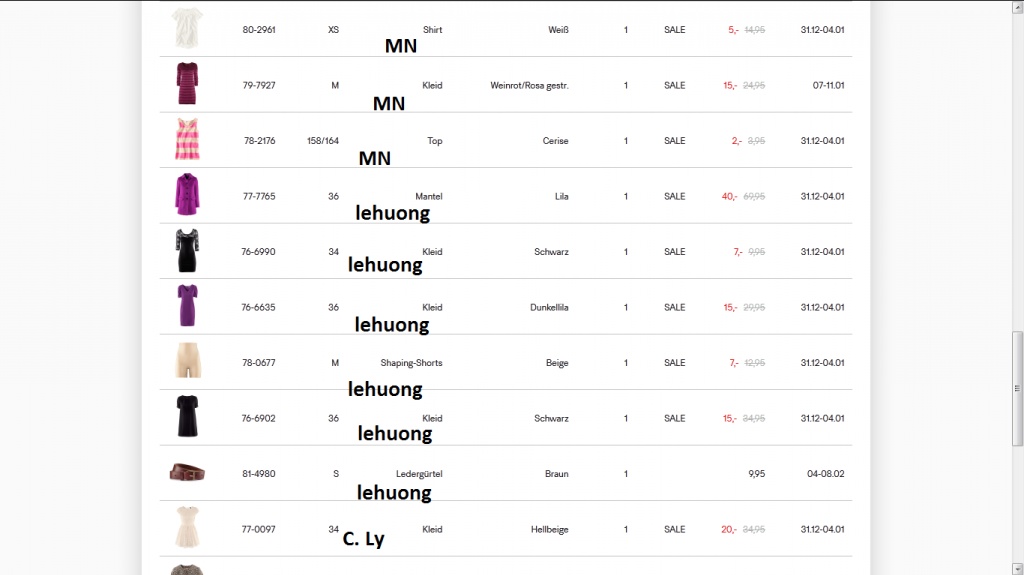Select the Ledergürtel product name
The height and width of the screenshot is (575, 1024).
pyautogui.click(x=419, y=474)
